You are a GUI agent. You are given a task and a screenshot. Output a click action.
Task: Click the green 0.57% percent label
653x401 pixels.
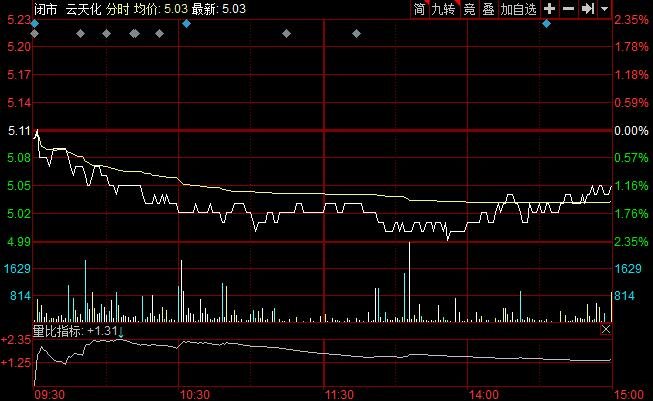tap(631, 158)
